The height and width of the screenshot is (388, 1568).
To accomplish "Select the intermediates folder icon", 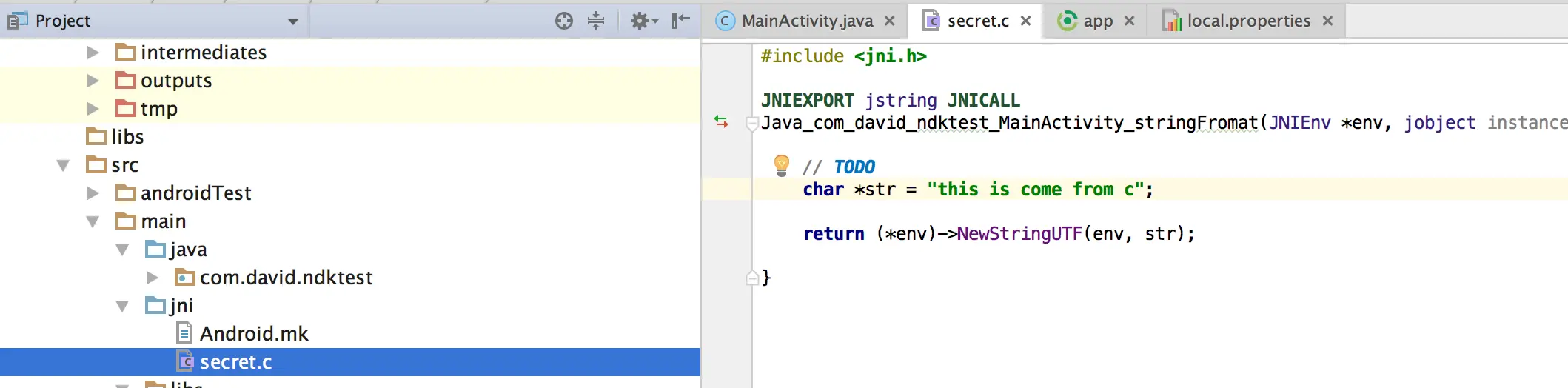I will click(x=126, y=52).
